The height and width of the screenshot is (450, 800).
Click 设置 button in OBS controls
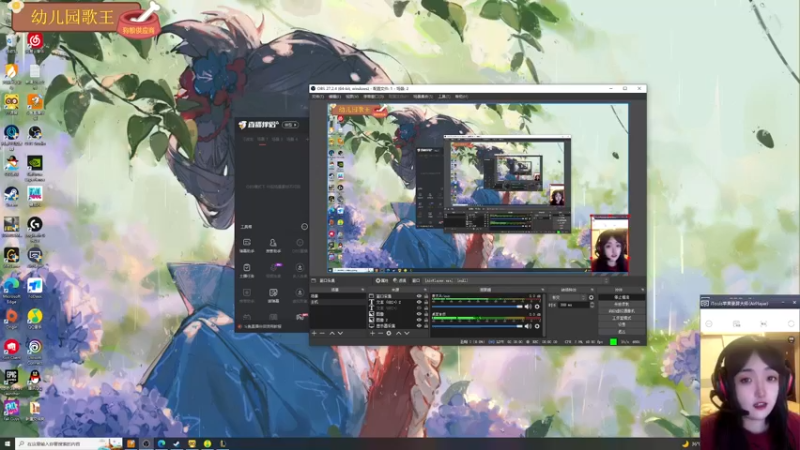click(622, 324)
